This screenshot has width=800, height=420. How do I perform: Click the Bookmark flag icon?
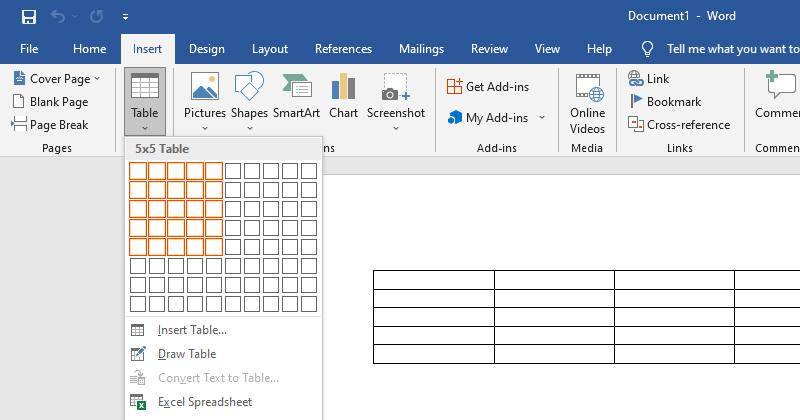coord(636,102)
